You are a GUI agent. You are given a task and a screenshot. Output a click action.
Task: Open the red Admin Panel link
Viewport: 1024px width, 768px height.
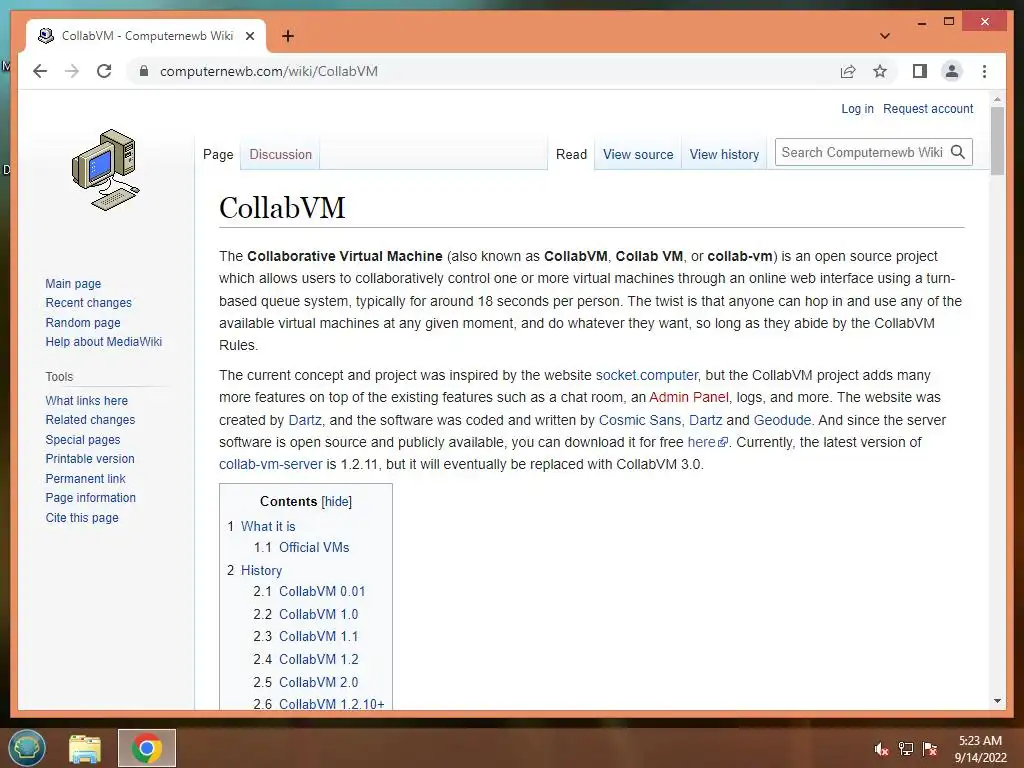tap(688, 397)
